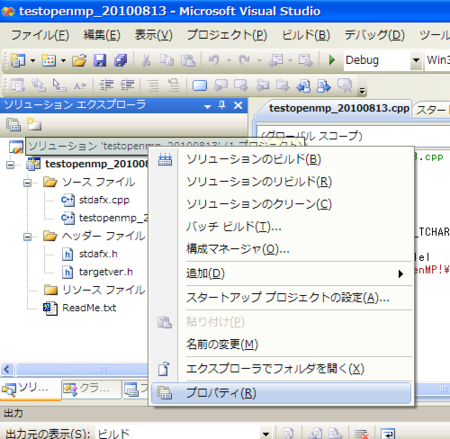
Task: Start debugging with green play icon
Action: [332, 60]
